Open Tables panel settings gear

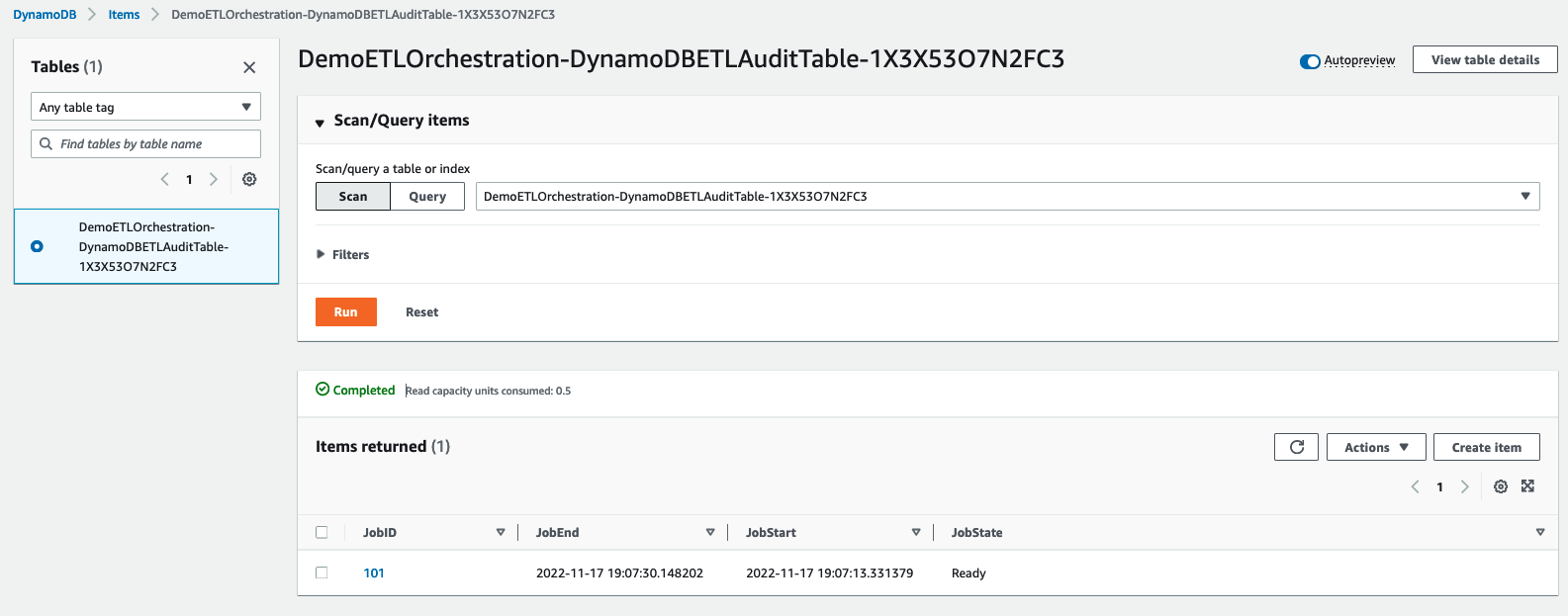click(249, 179)
